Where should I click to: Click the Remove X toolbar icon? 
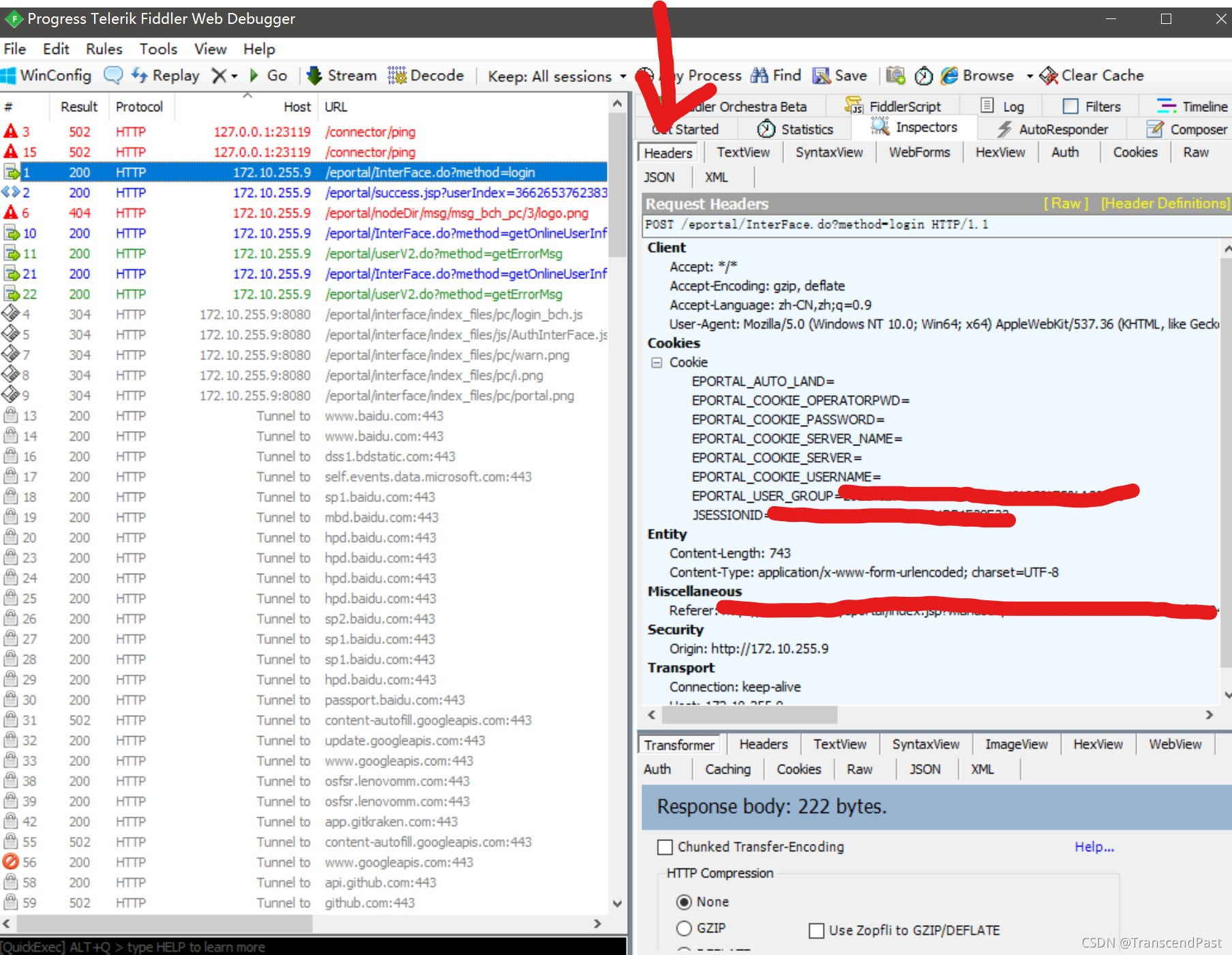click(x=218, y=75)
